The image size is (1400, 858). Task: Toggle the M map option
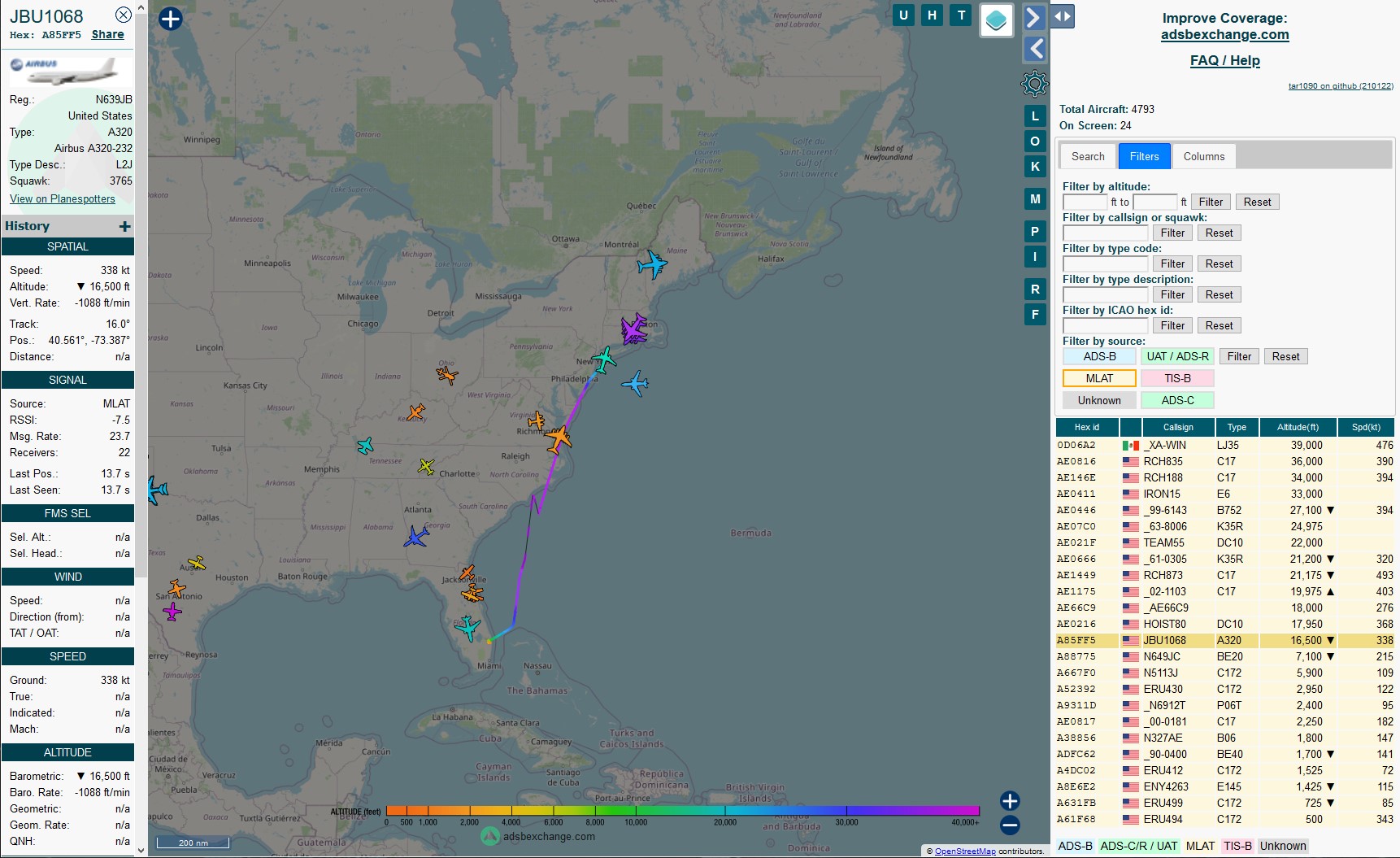1035,198
